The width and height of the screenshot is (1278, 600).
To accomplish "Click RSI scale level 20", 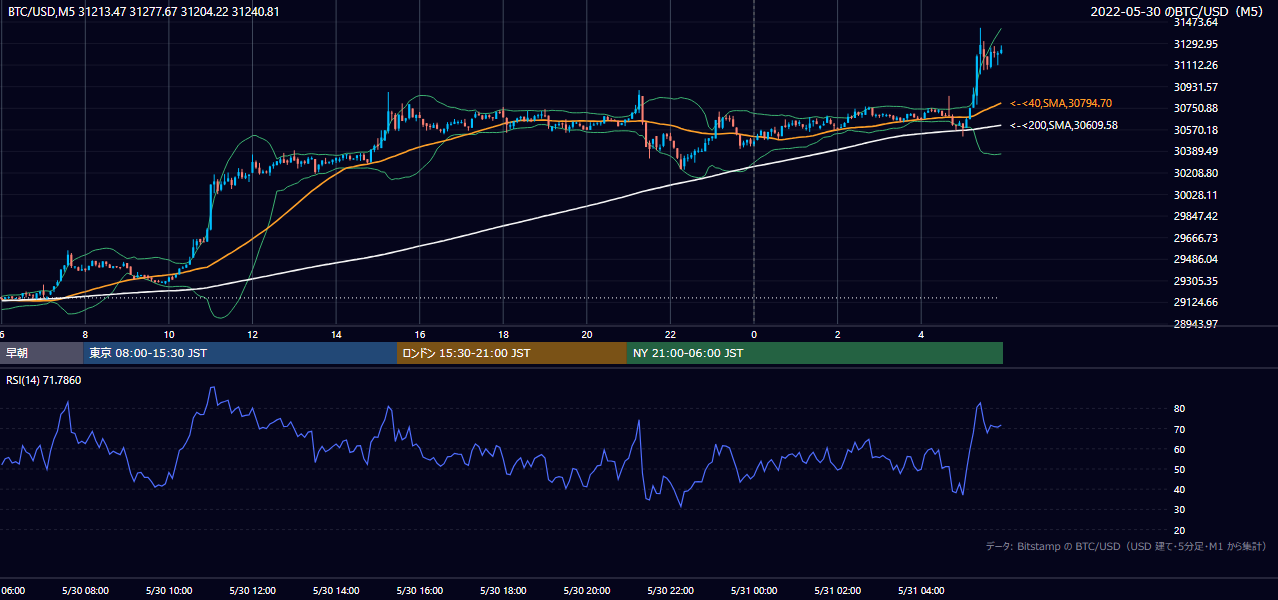I will pos(1179,530).
